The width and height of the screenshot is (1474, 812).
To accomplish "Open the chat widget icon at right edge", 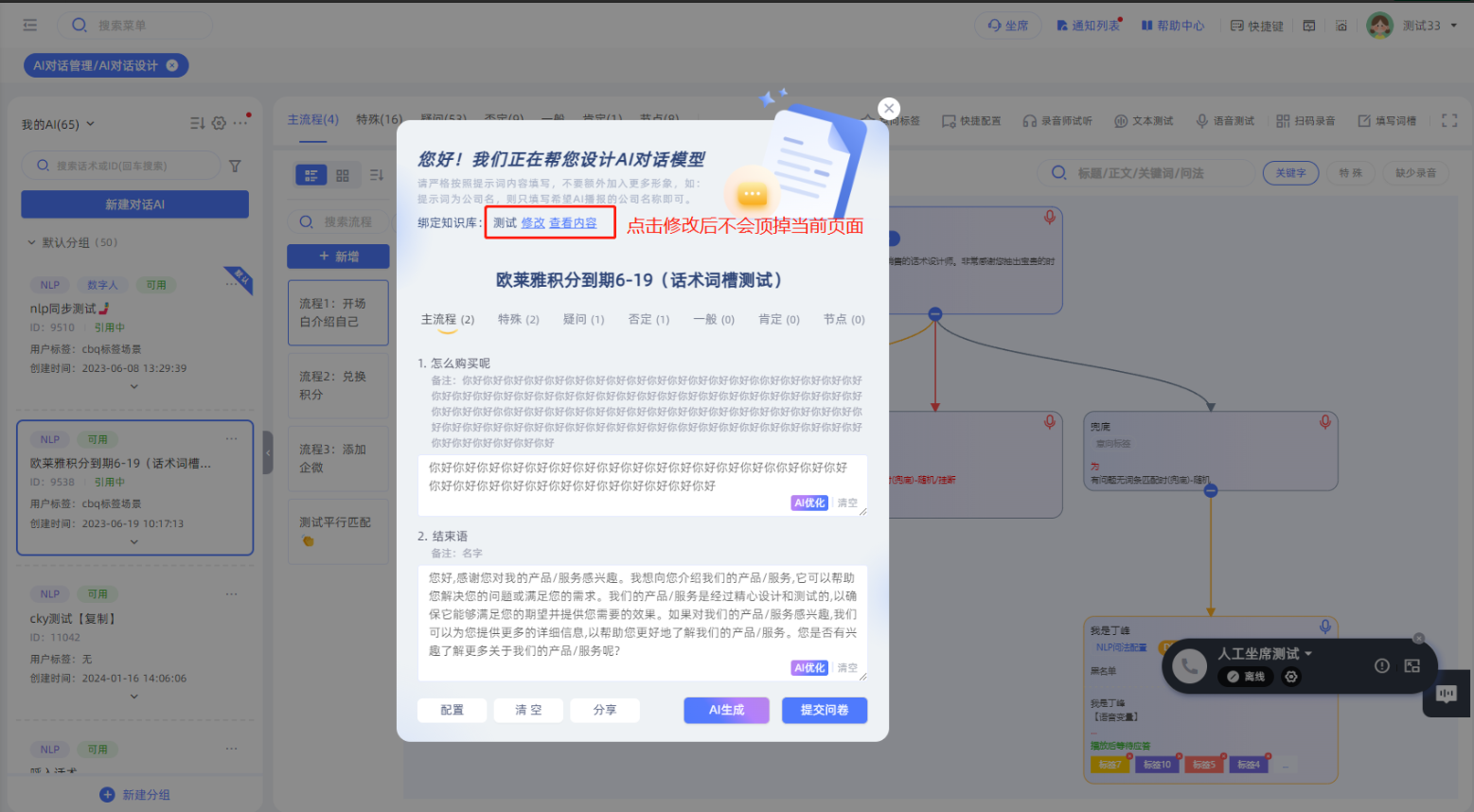I will [x=1446, y=694].
